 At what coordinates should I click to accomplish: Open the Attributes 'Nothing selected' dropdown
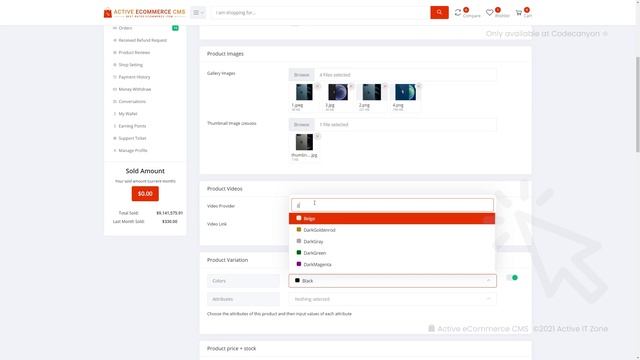coord(393,299)
